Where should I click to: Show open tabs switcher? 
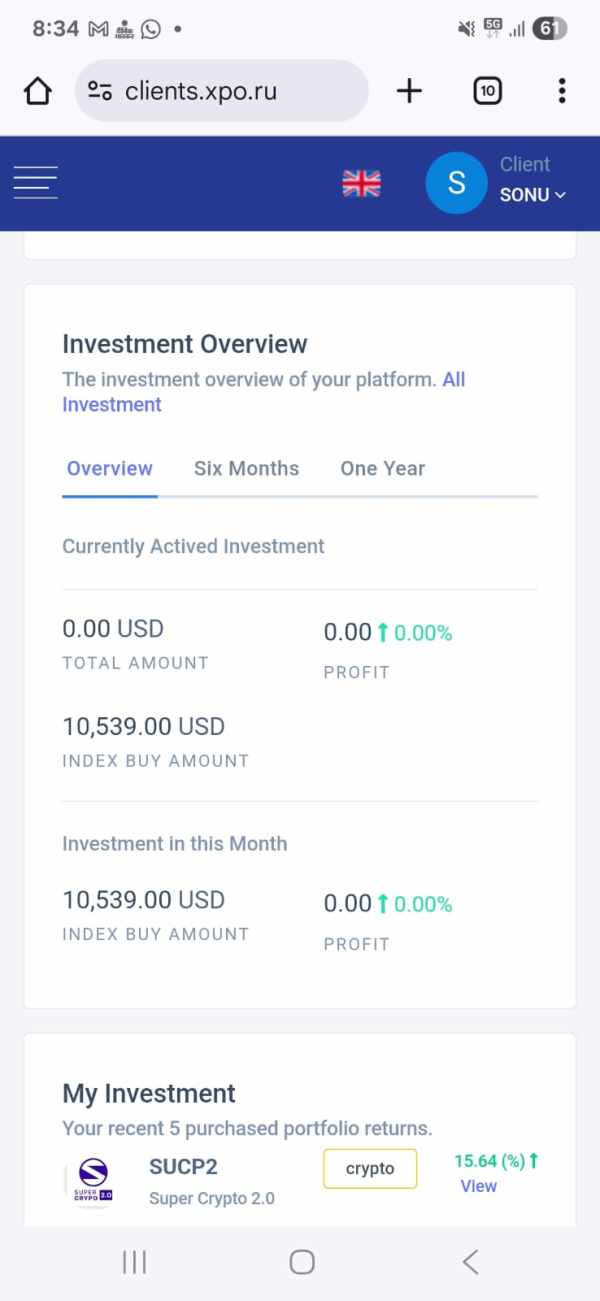tap(487, 91)
